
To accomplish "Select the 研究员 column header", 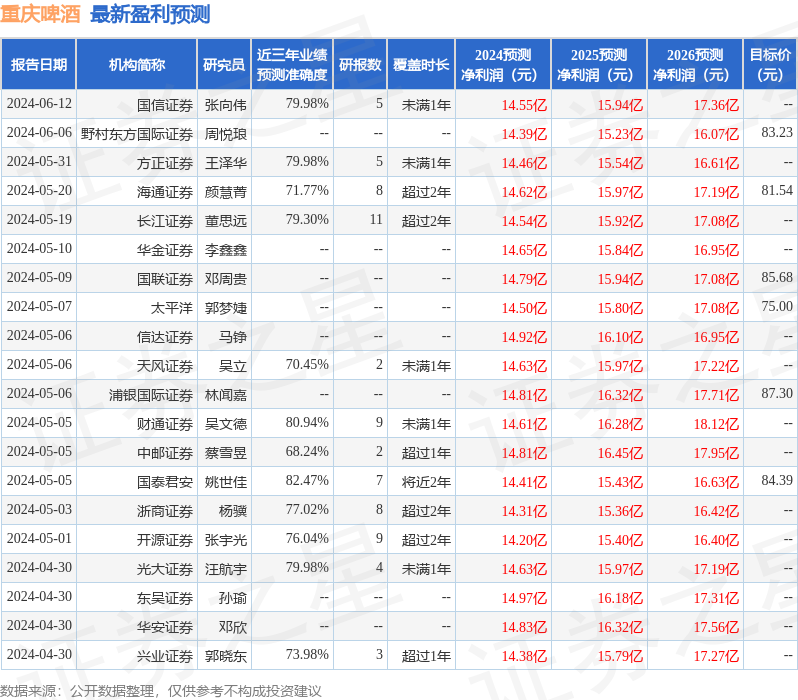I will 224,65.
